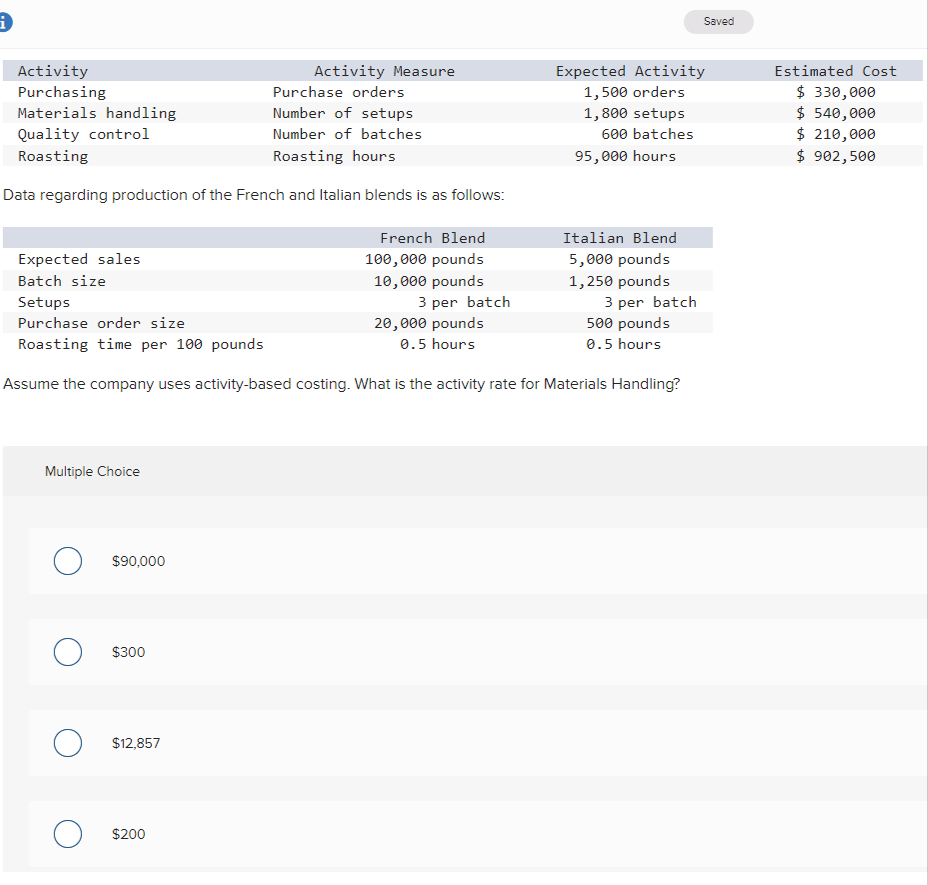Click the Activity column header
The image size is (928, 885).
[53, 70]
